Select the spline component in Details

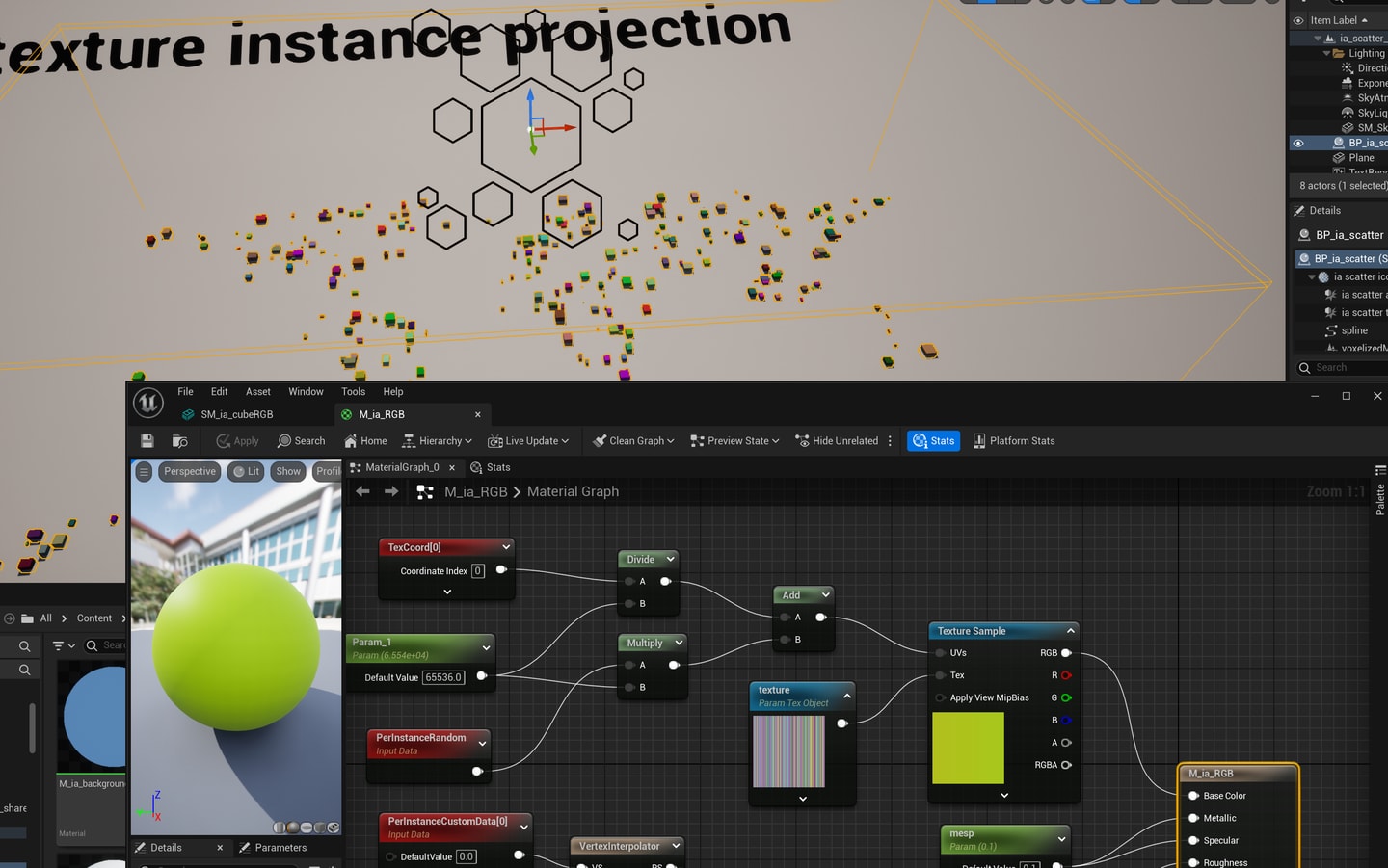[1354, 330]
